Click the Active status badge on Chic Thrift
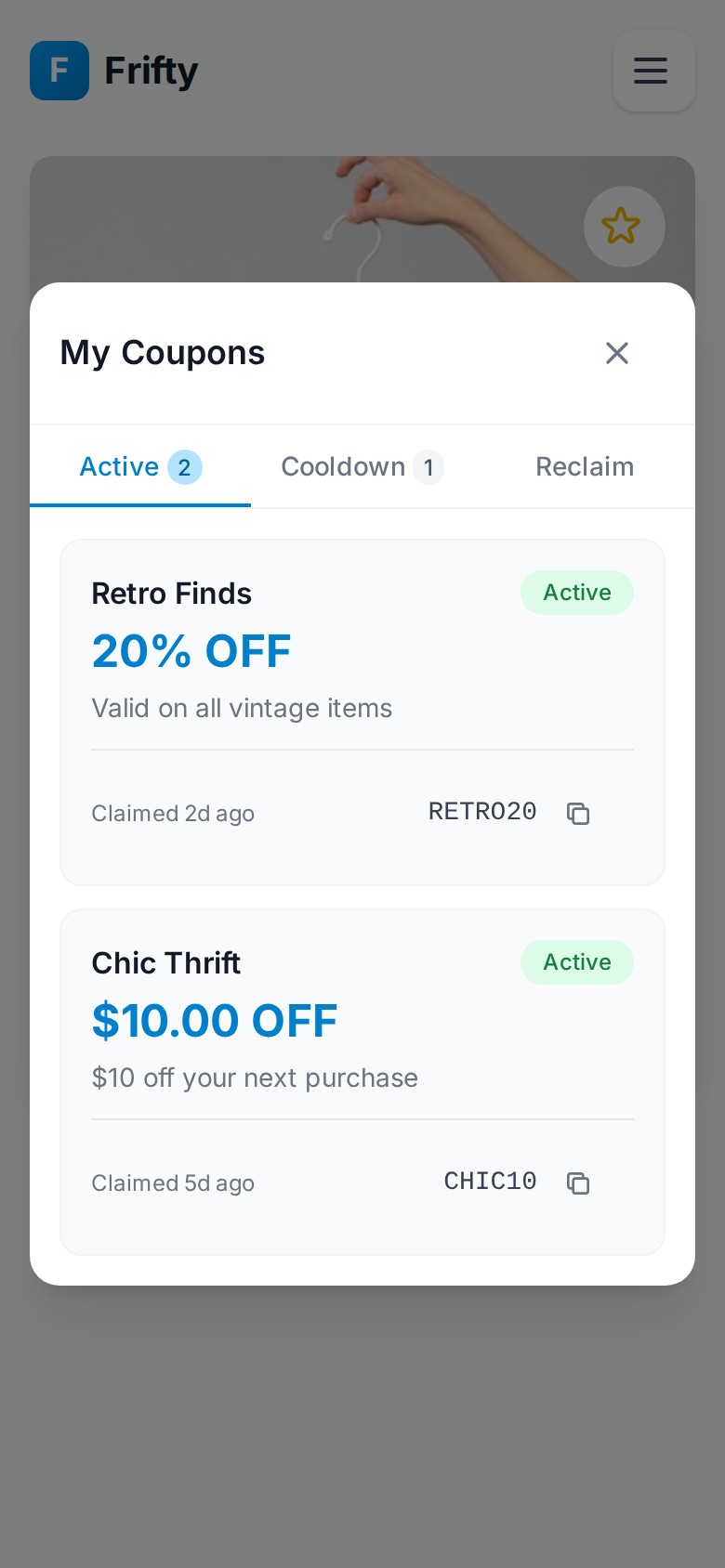Screen dimensions: 725x1568 click(x=577, y=962)
